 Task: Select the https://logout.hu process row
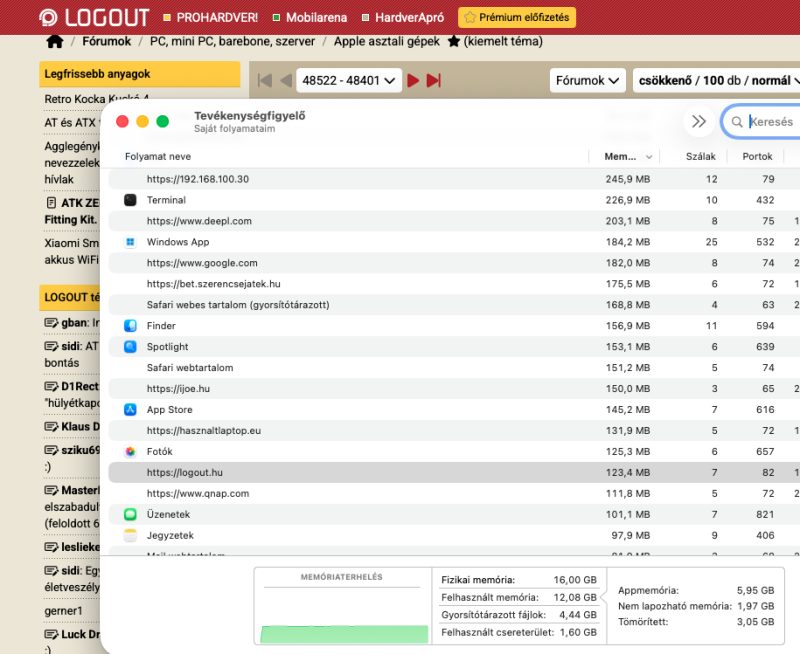pyautogui.click(x=454, y=472)
